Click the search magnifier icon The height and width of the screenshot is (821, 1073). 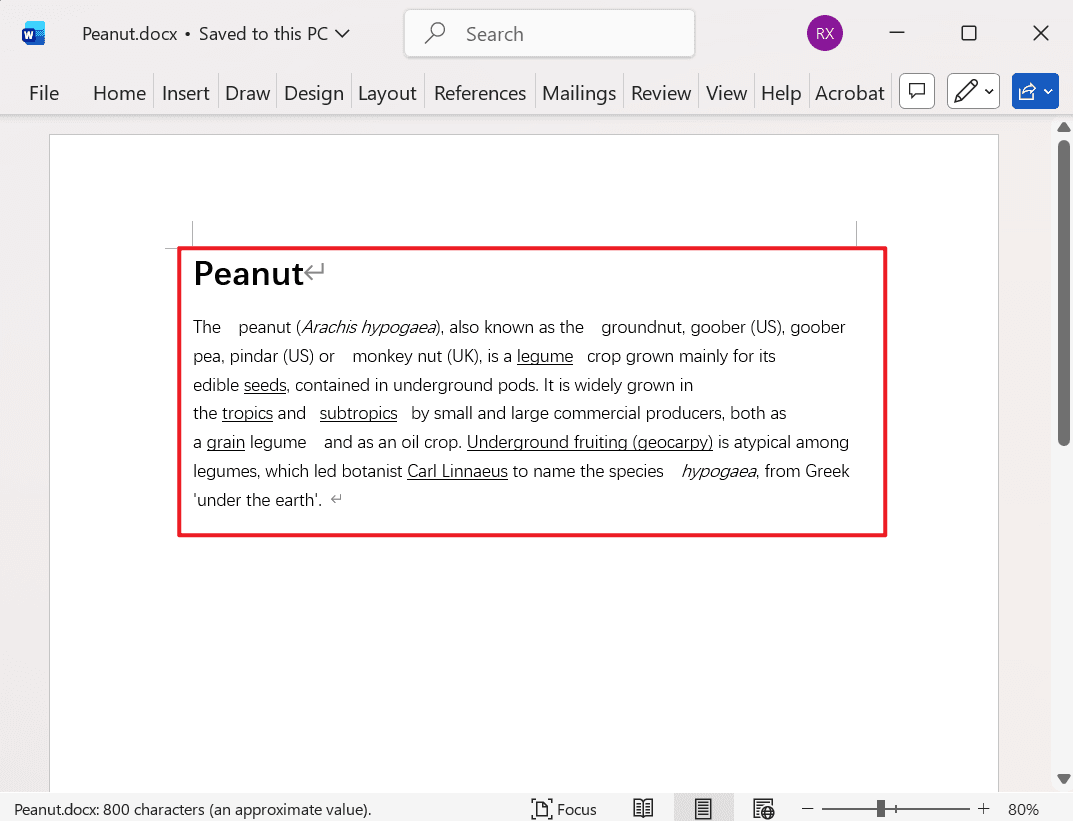(x=435, y=33)
